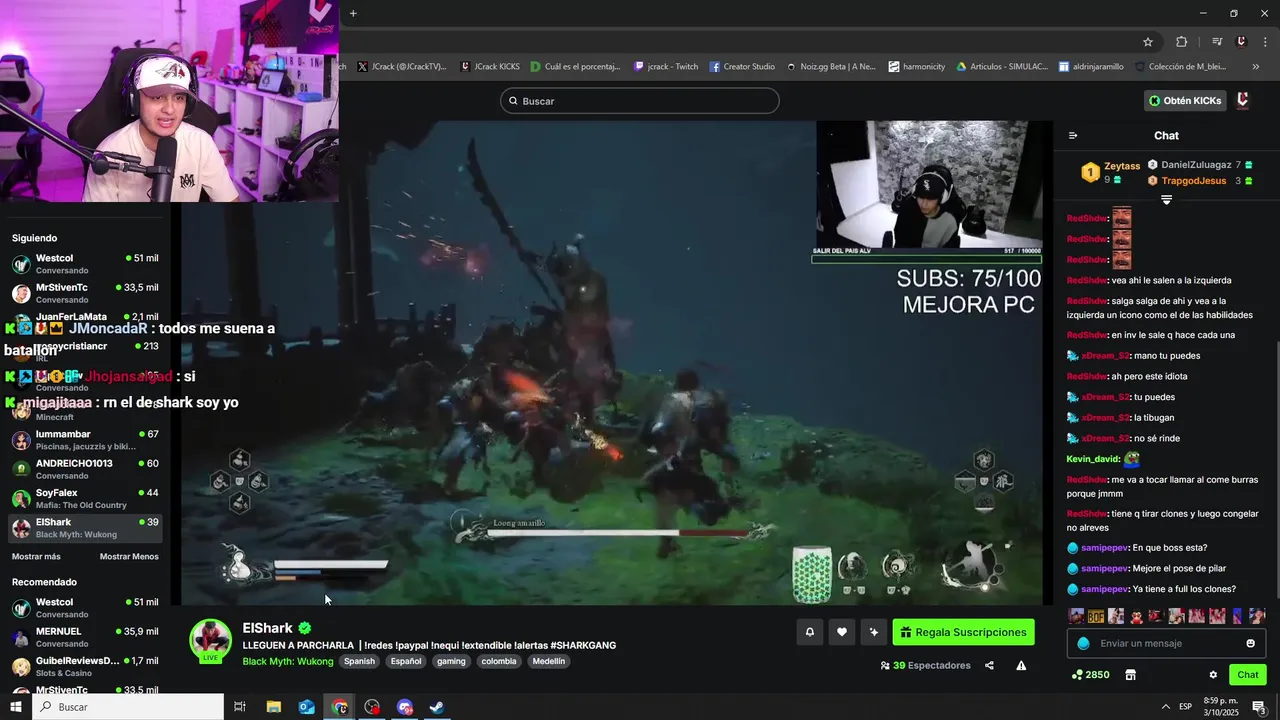Image resolution: width=1280 pixels, height=720 pixels.
Task: Open File Explorer from taskbar
Action: point(273,707)
